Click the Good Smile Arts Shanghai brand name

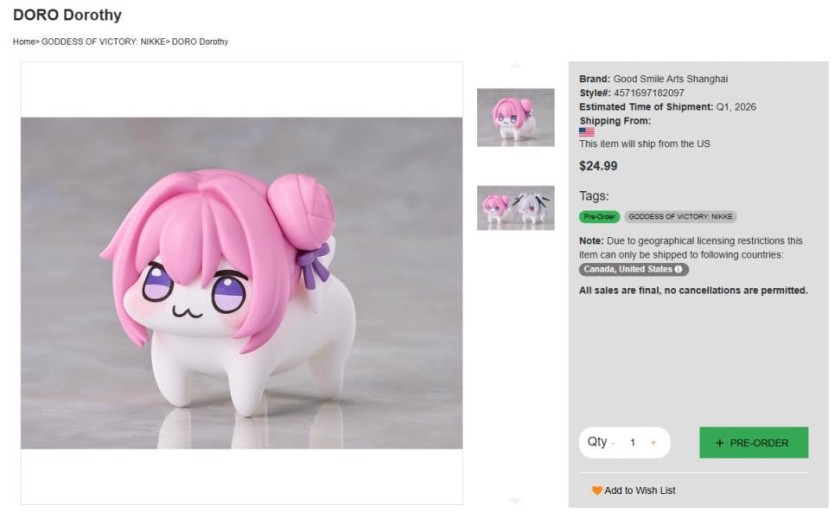pos(670,79)
